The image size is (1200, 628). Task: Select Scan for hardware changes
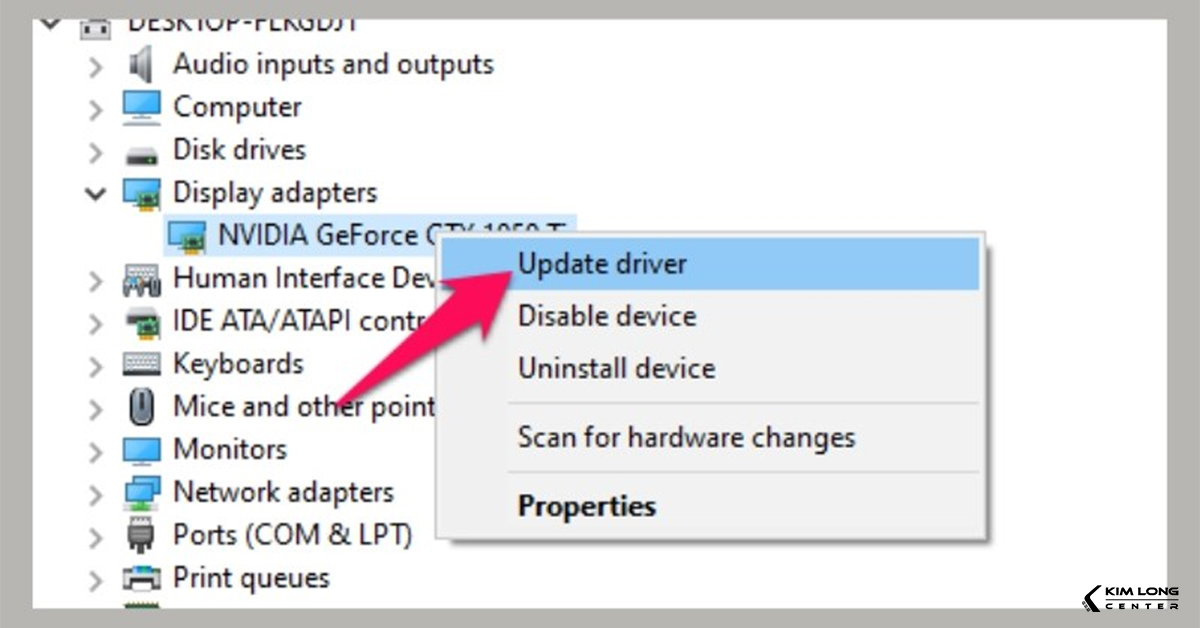coord(686,437)
